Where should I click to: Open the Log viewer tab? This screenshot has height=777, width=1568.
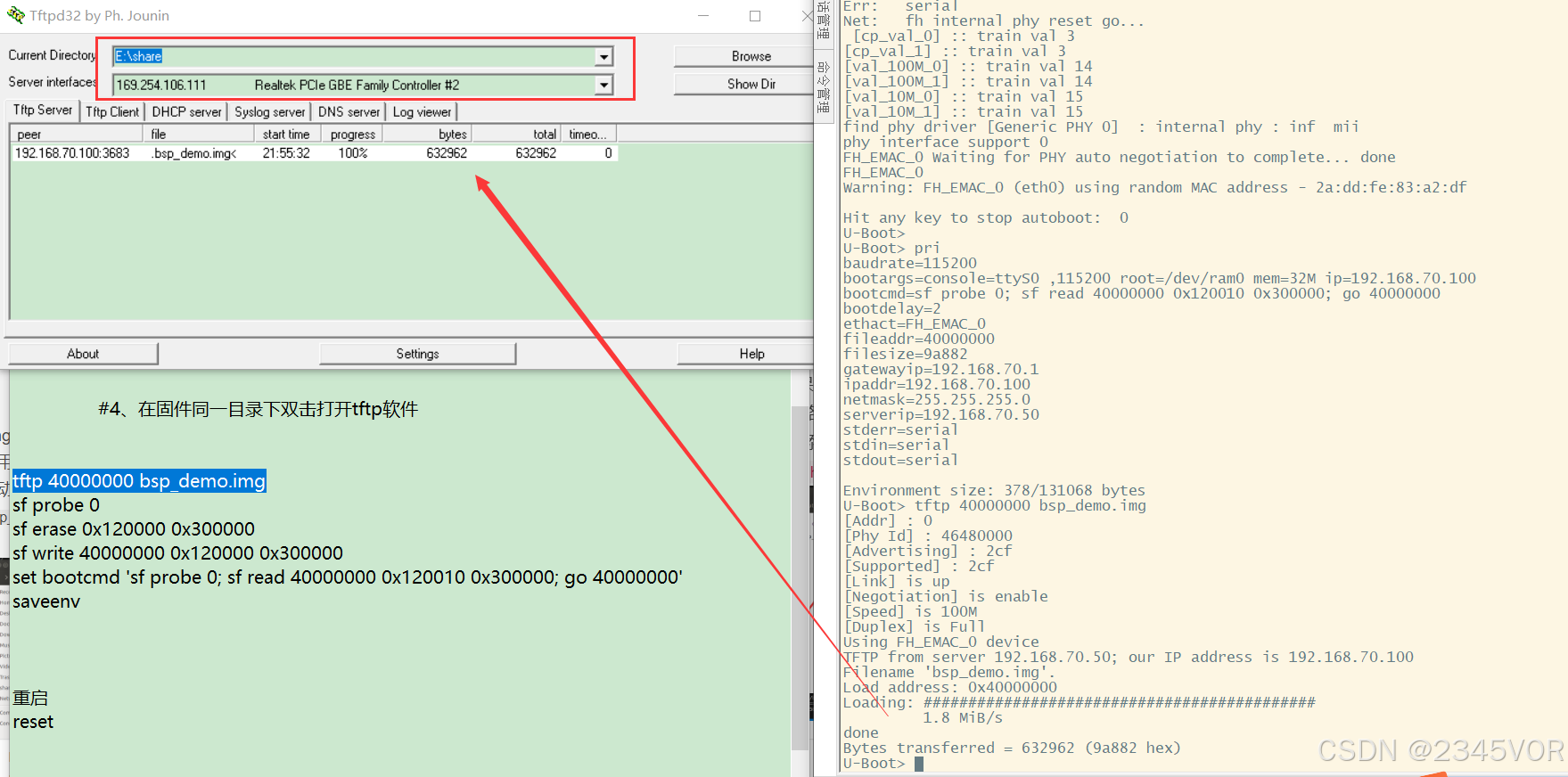click(422, 111)
